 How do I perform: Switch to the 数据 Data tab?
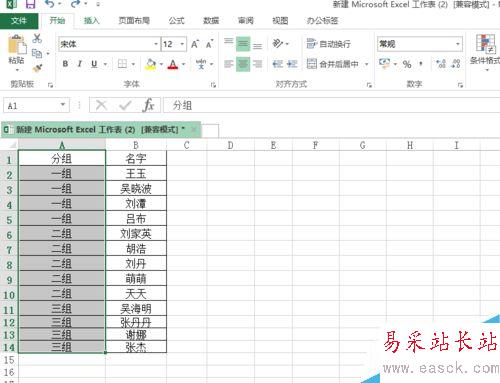click(x=211, y=21)
